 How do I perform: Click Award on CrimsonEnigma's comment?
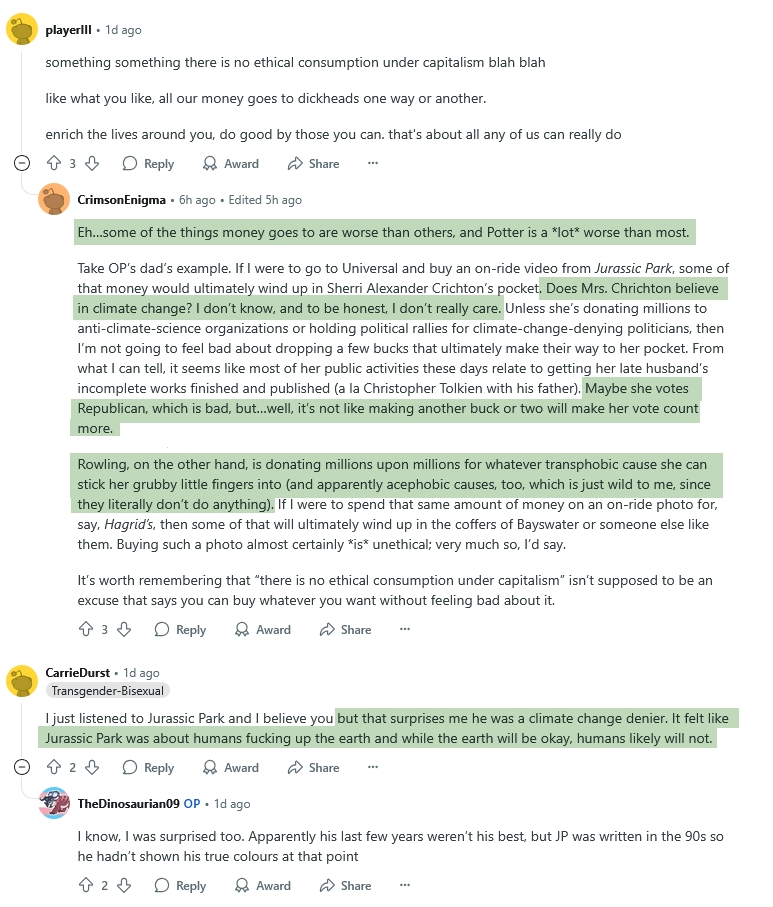click(x=263, y=629)
